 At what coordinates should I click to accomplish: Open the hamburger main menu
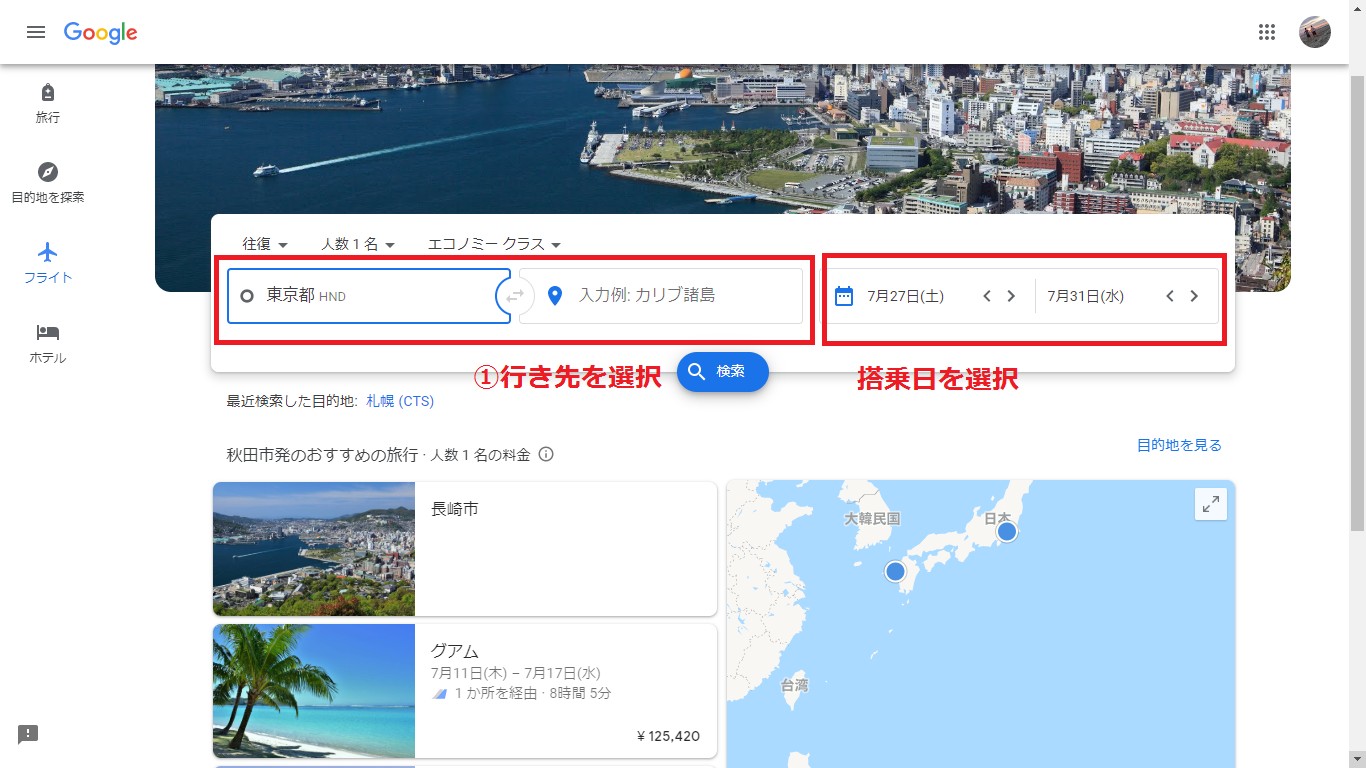tap(36, 32)
